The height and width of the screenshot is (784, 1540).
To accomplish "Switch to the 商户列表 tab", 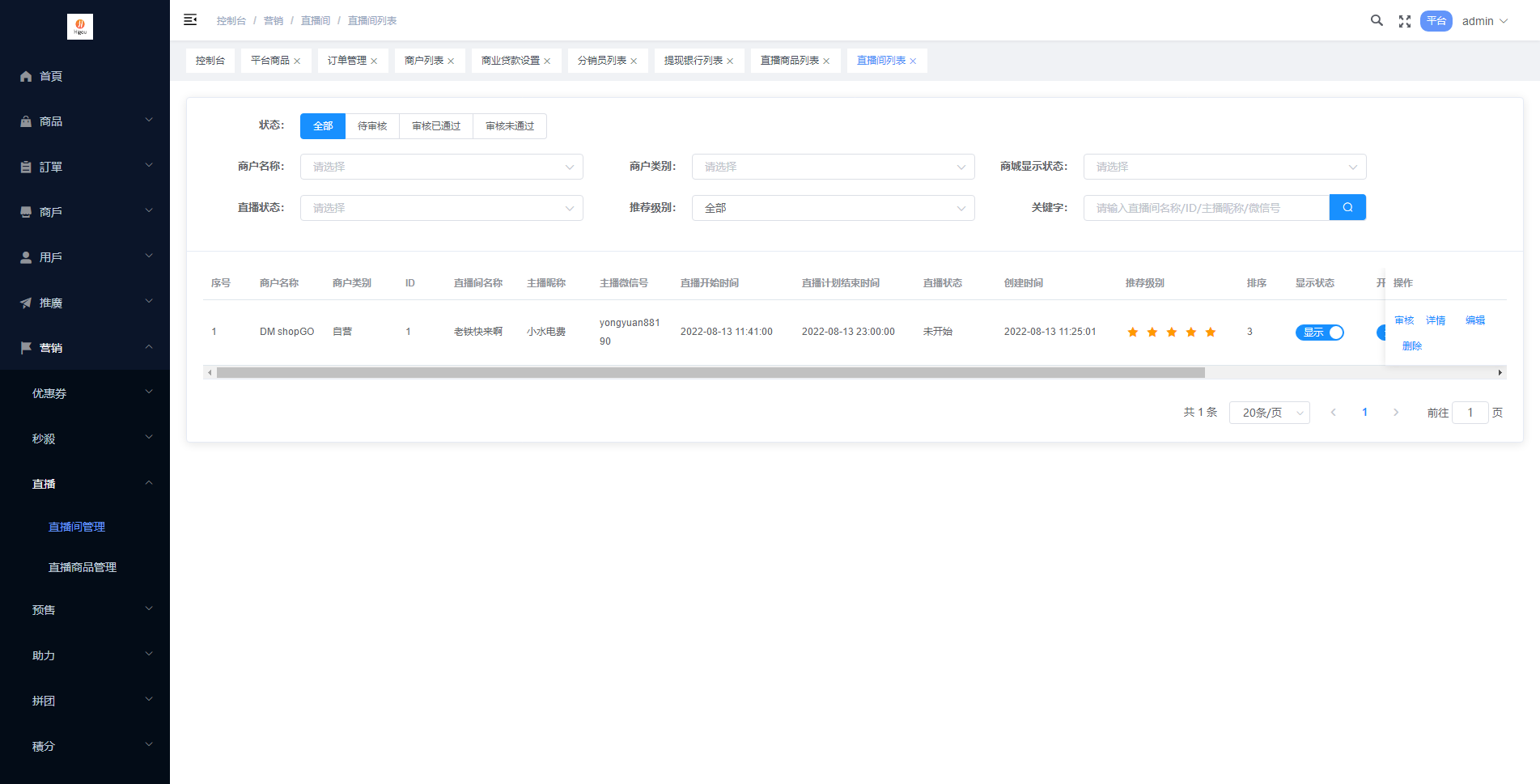I will tap(423, 61).
